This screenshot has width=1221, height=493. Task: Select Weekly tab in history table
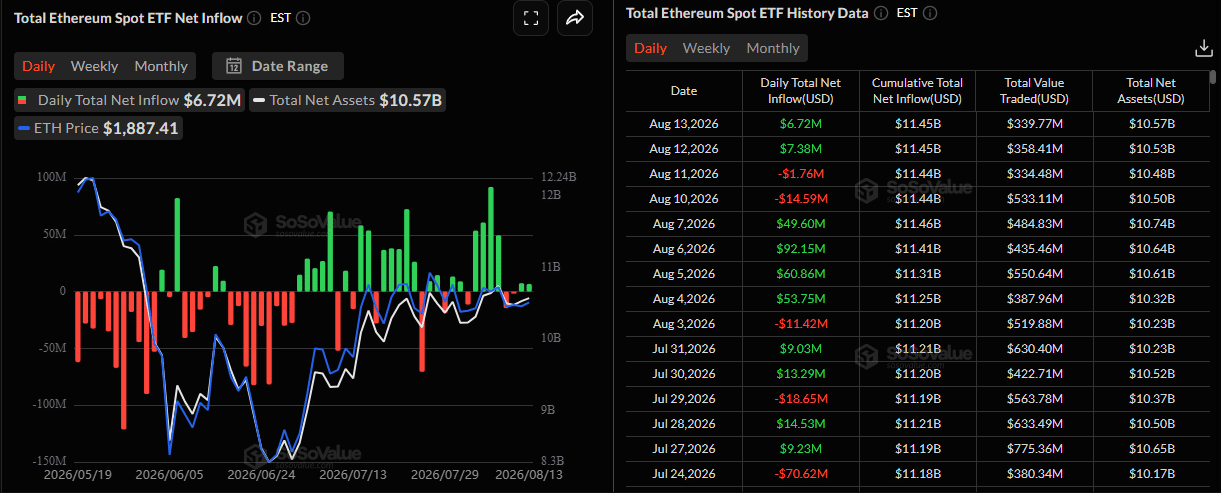coord(706,48)
